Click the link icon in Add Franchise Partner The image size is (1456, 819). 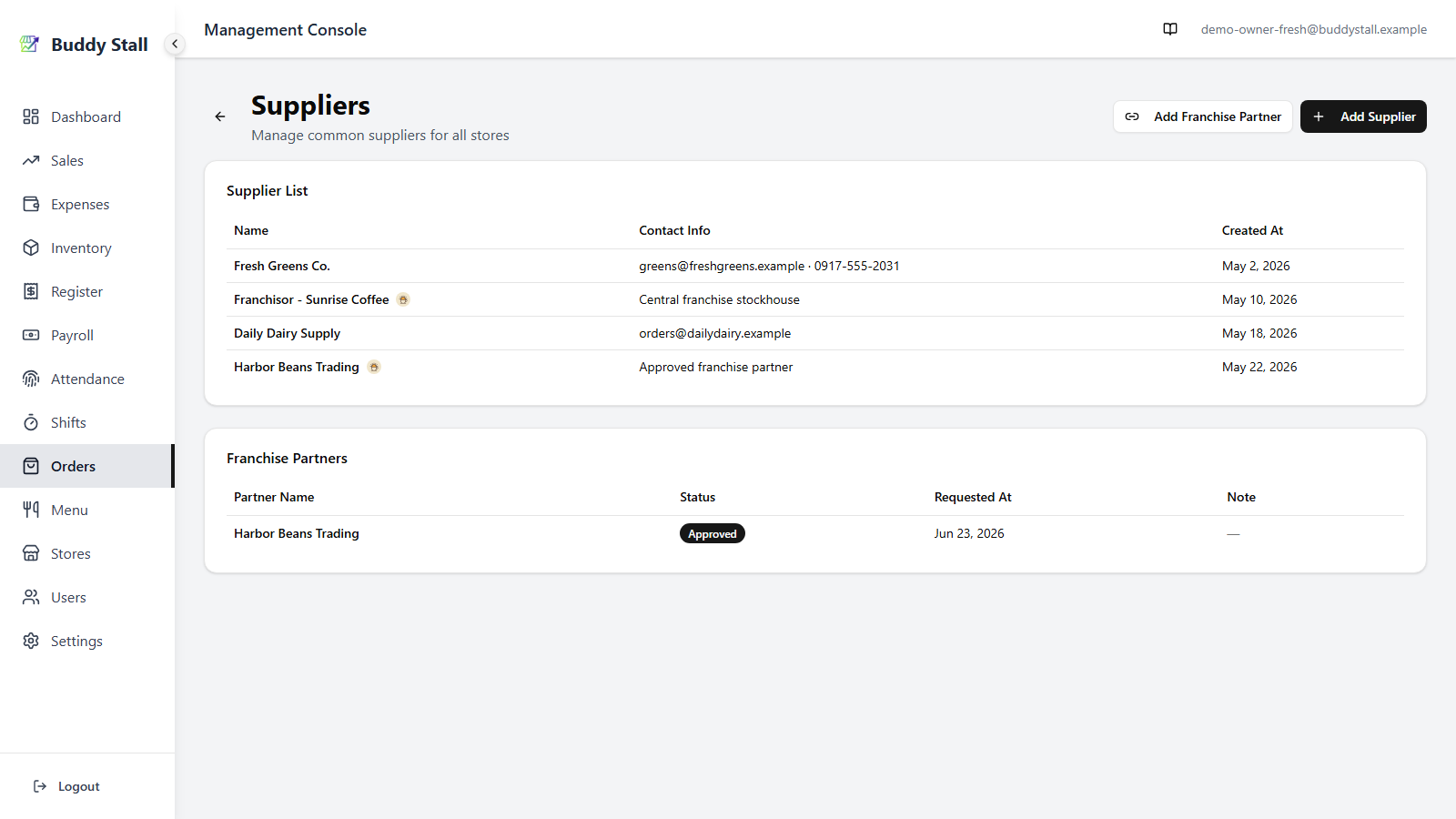point(1132,116)
